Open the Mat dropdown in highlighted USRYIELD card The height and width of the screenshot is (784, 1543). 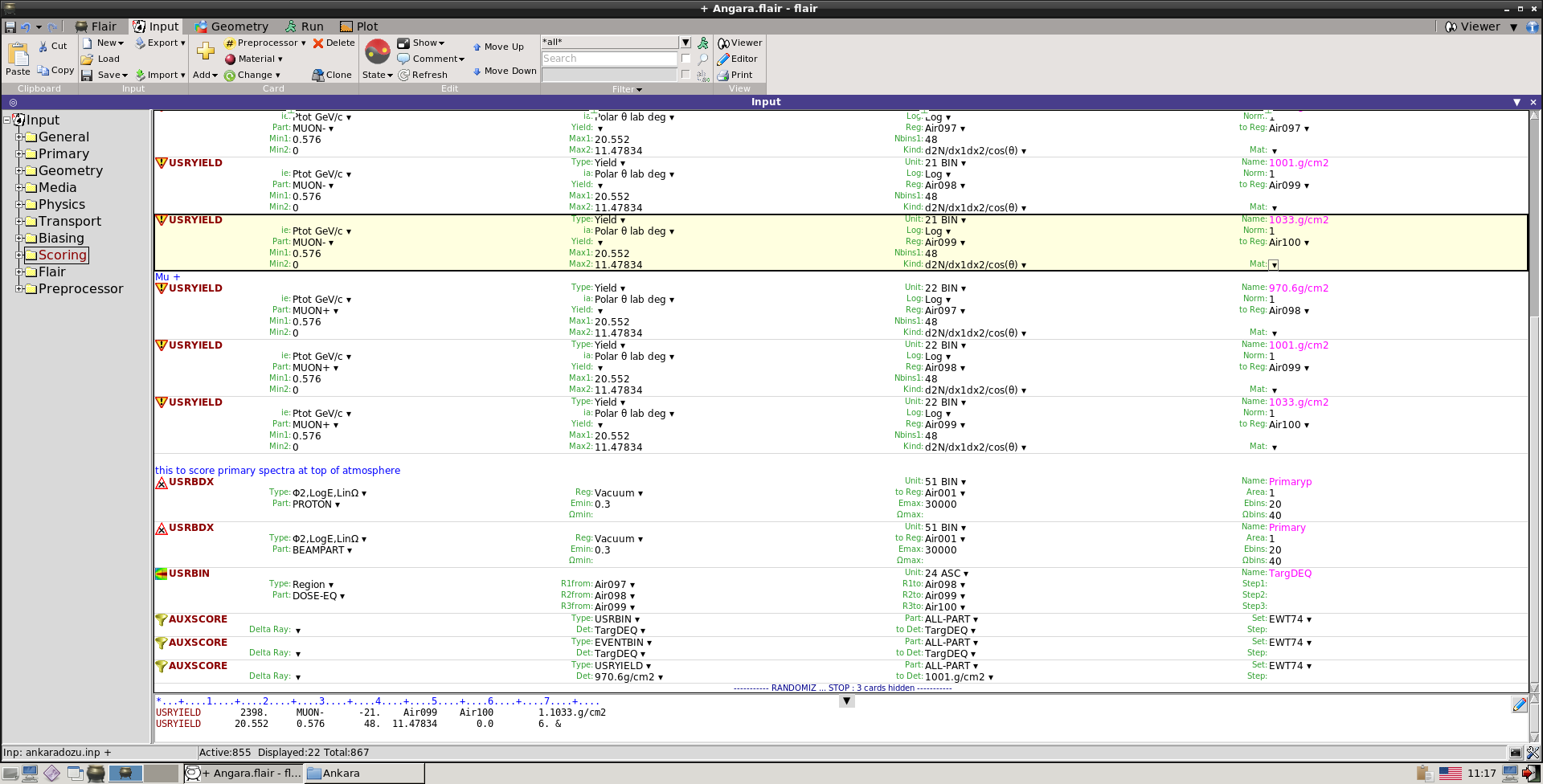1274,264
